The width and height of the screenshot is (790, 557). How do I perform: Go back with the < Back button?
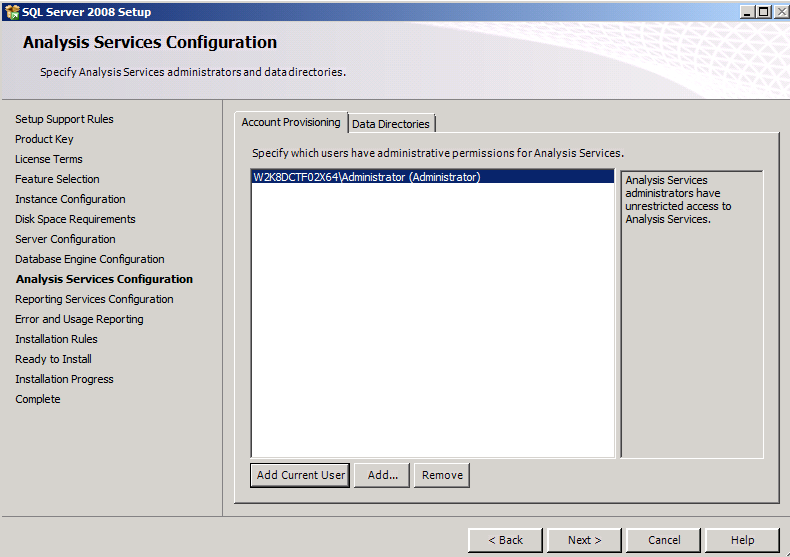click(505, 540)
